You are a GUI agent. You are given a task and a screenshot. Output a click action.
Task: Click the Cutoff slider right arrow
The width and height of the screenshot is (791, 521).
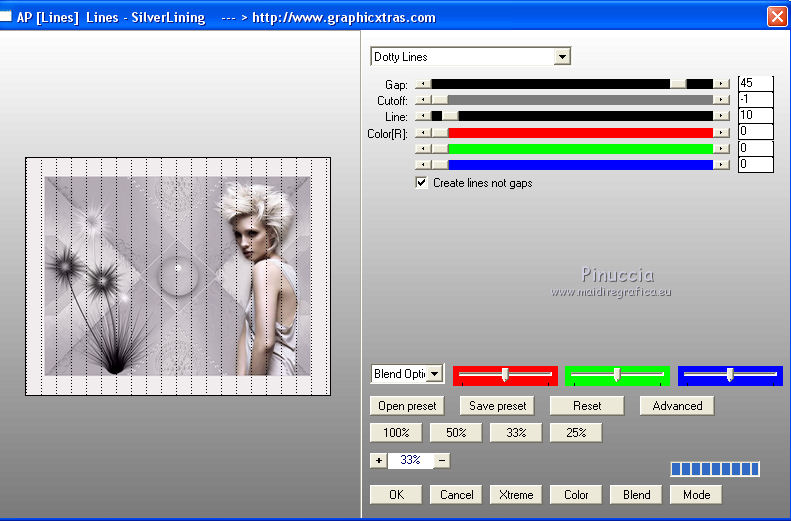pyautogui.click(x=721, y=100)
